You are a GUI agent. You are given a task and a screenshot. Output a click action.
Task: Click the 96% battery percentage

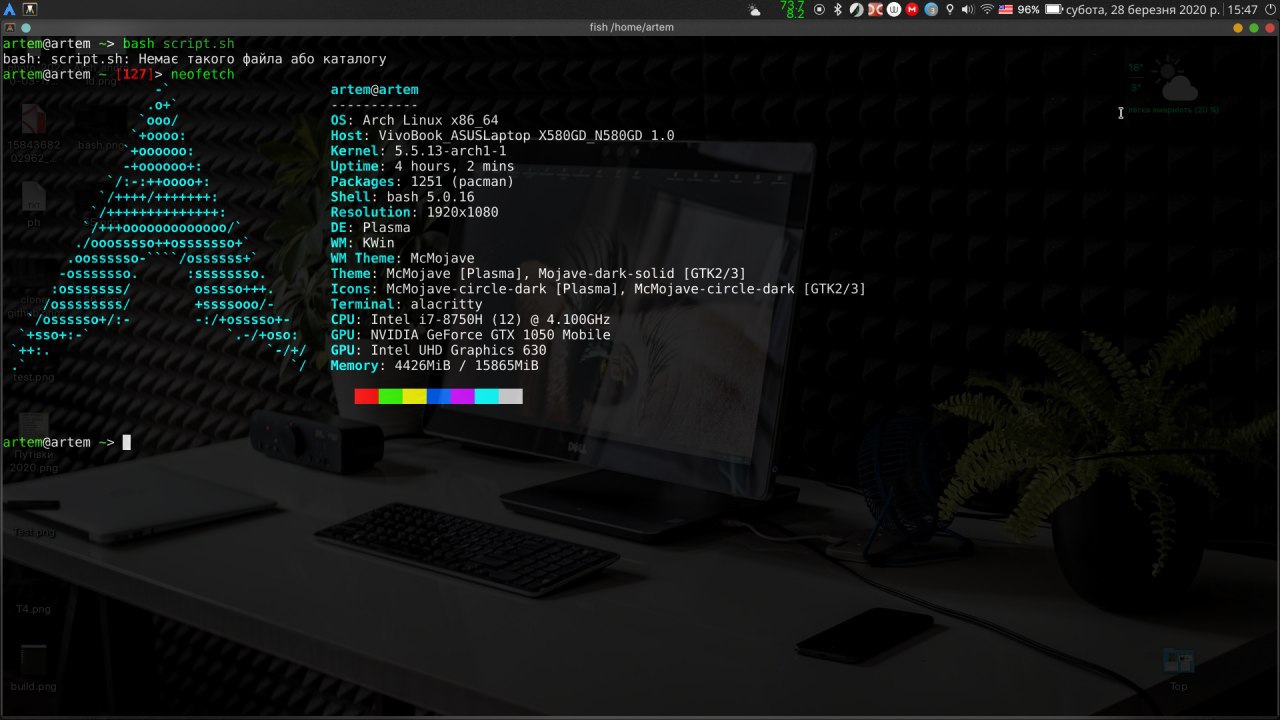click(1029, 9)
